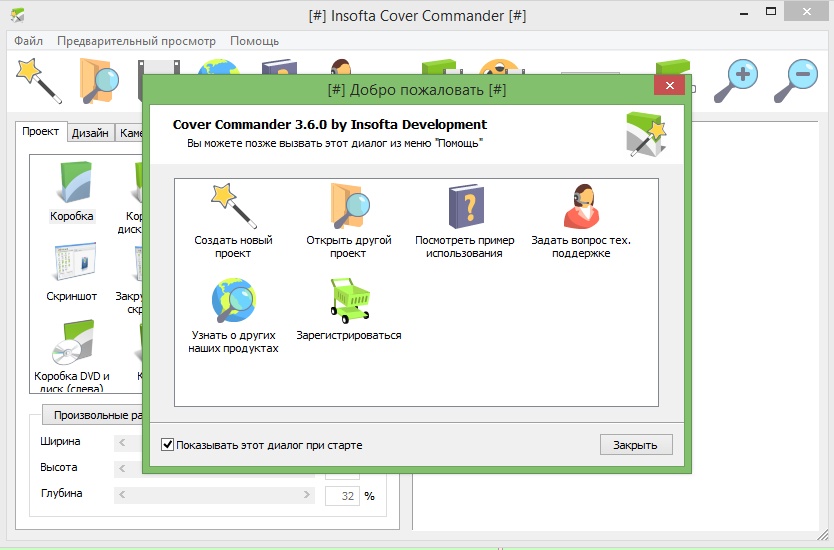Click the app icon in title bar
This screenshot has height=550, width=834.
pos(18,15)
